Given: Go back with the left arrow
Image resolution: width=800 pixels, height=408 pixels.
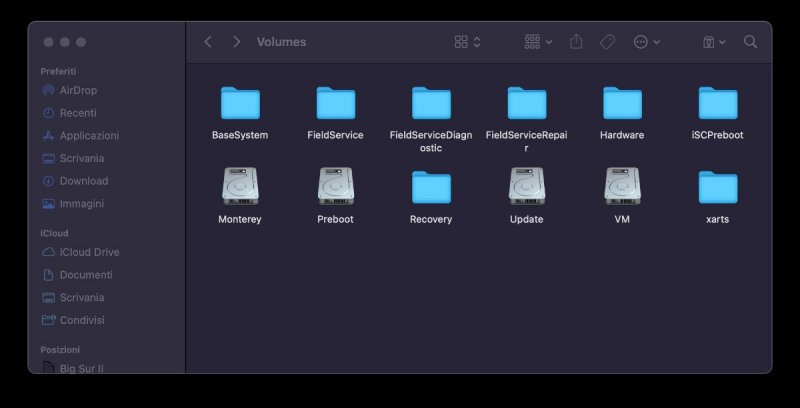Looking at the screenshot, I should (208, 42).
